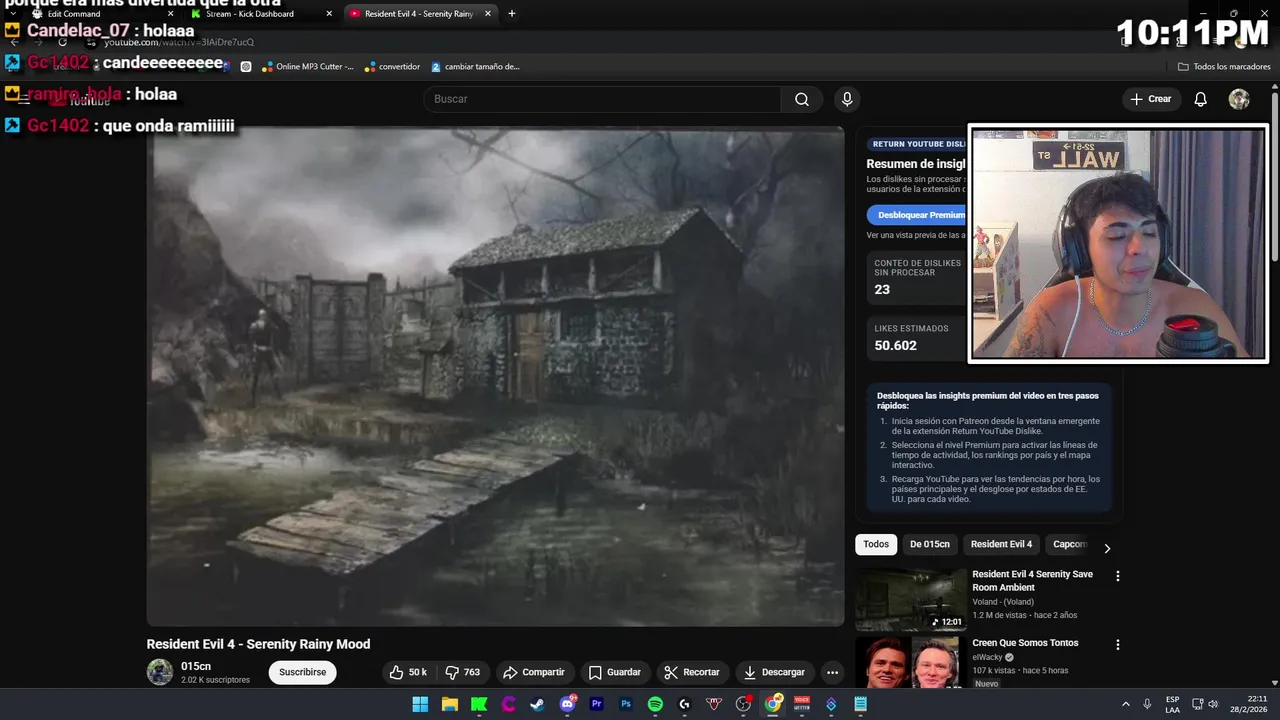Screen dimensions: 1280x720
Task: Open 015cn channel name link
Action: [x=196, y=666]
